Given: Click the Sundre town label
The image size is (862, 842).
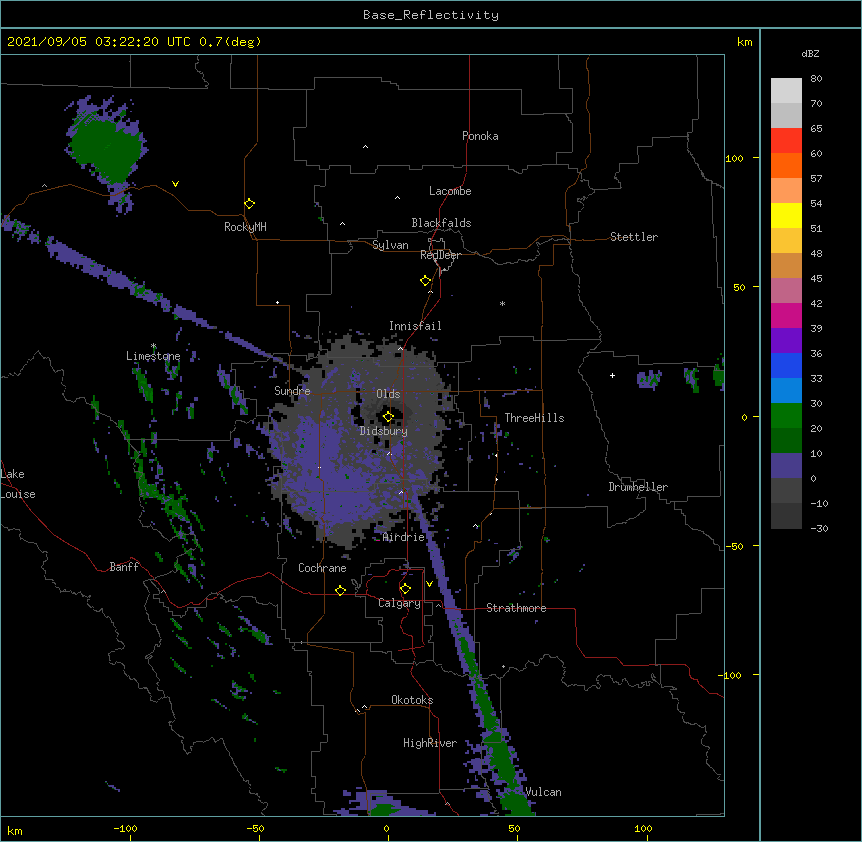Looking at the screenshot, I should (292, 391).
